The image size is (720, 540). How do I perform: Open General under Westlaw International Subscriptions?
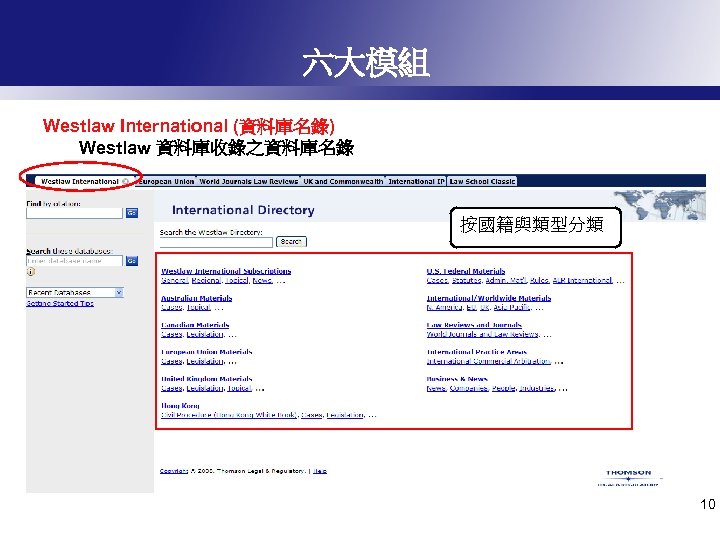tap(174, 280)
